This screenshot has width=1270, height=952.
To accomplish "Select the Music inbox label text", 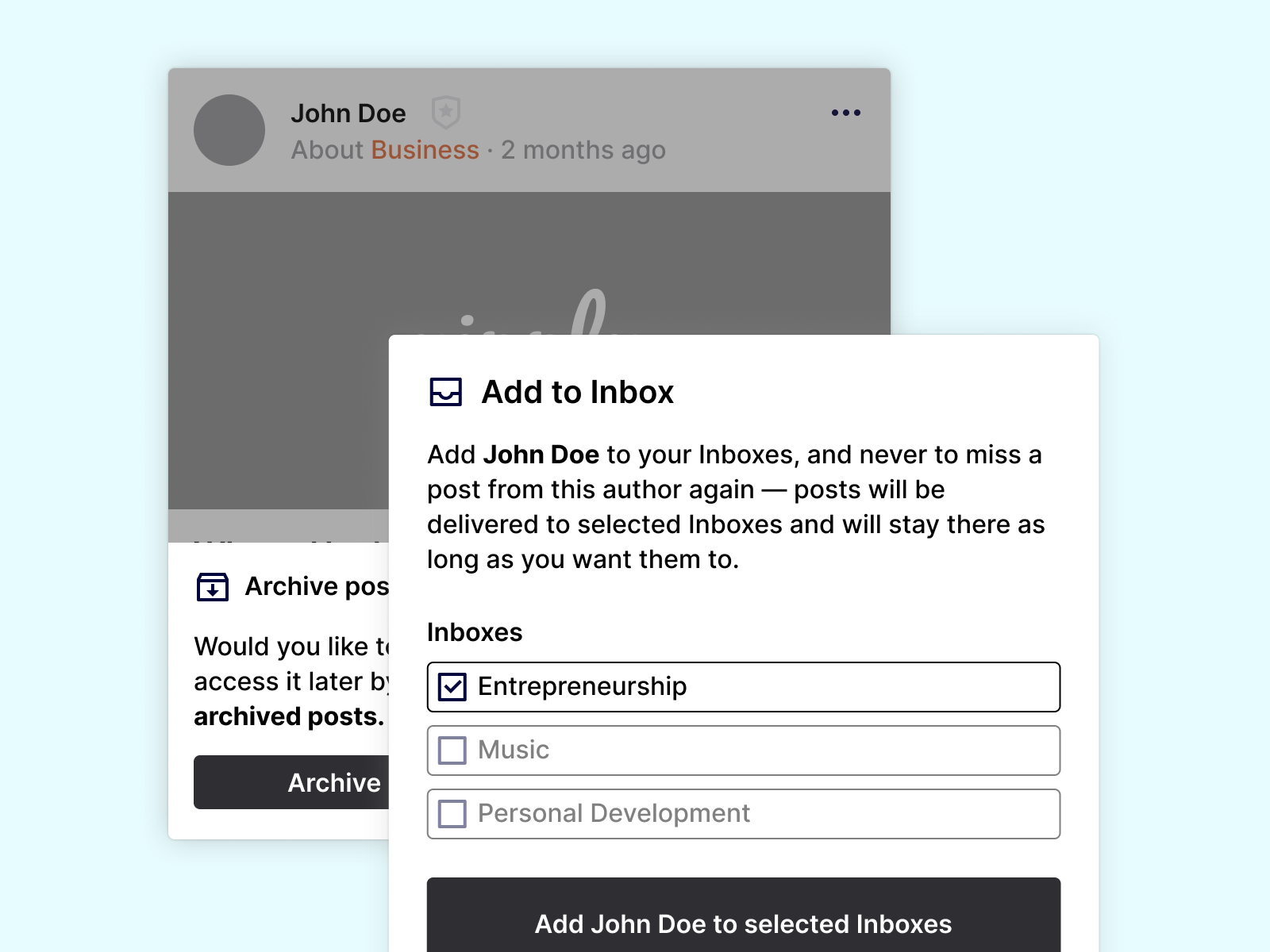I will pos(514,750).
